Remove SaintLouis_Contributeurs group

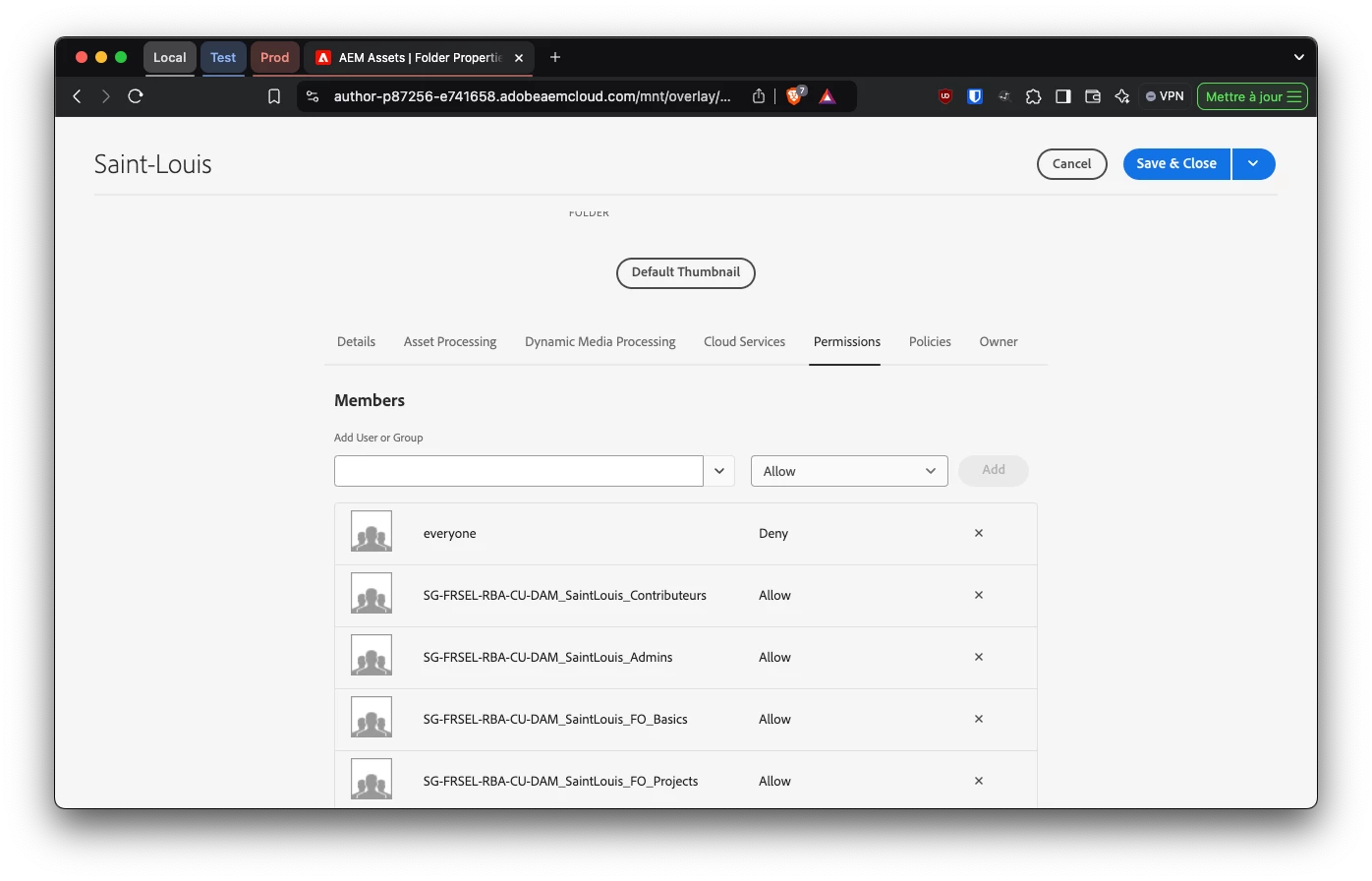tap(979, 595)
